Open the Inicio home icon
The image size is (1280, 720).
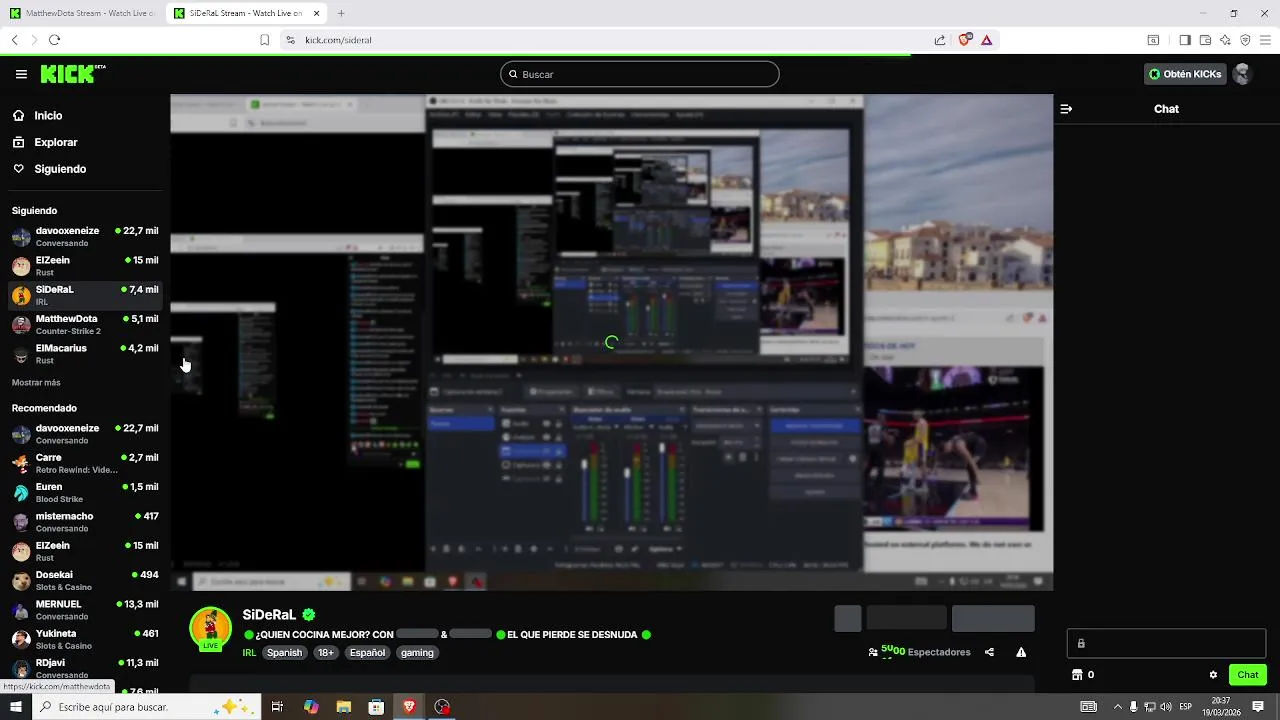tap(18, 116)
